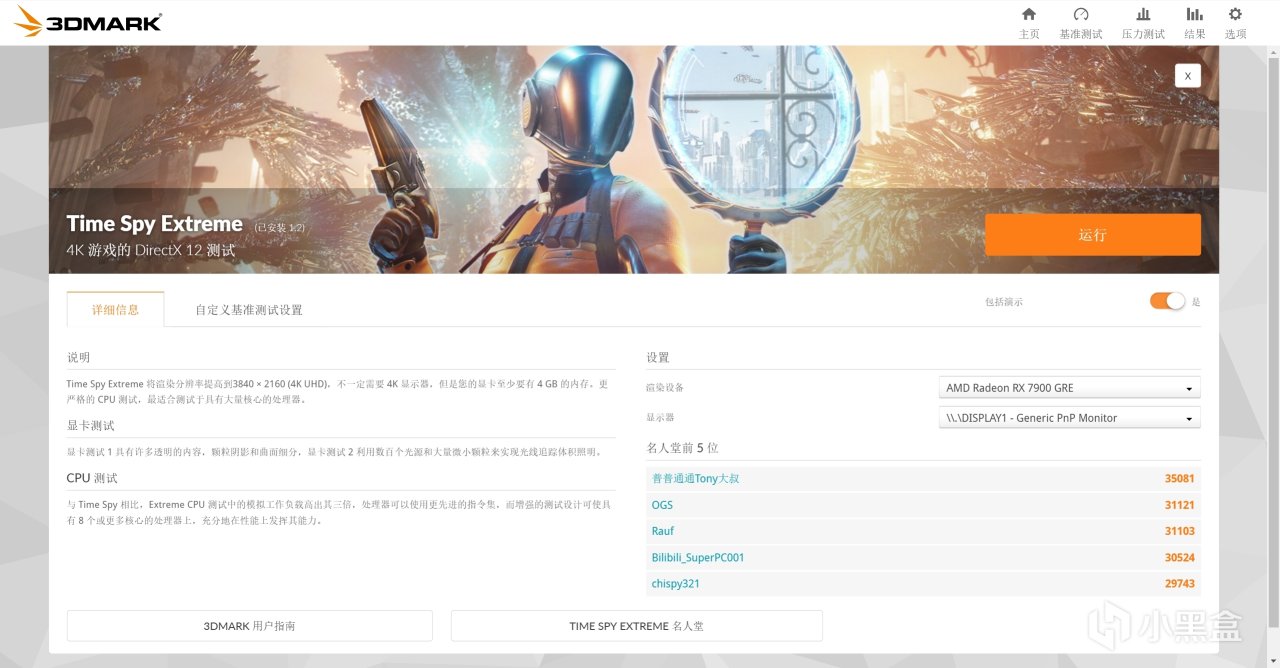Open hall of fame entry 普普通通Tony大叔
Screen dimensions: 1280x668
[x=695, y=479]
